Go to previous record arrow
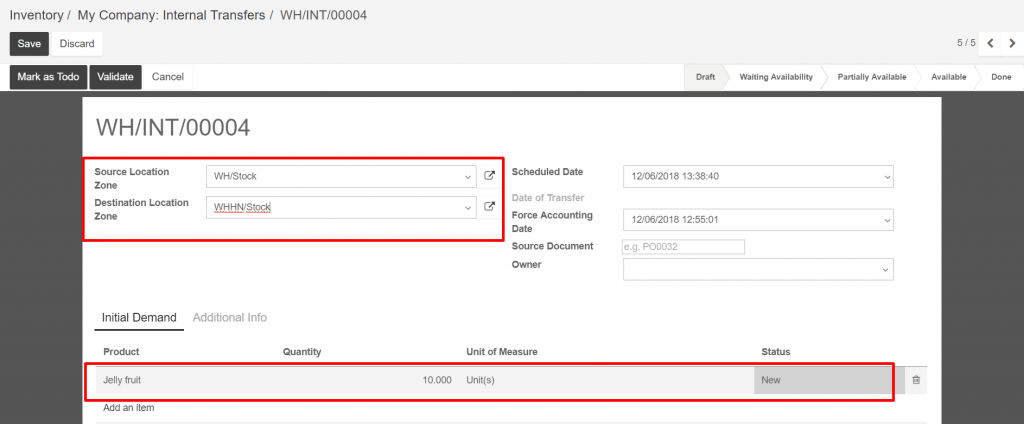Image resolution: width=1024 pixels, height=424 pixels. (990, 44)
